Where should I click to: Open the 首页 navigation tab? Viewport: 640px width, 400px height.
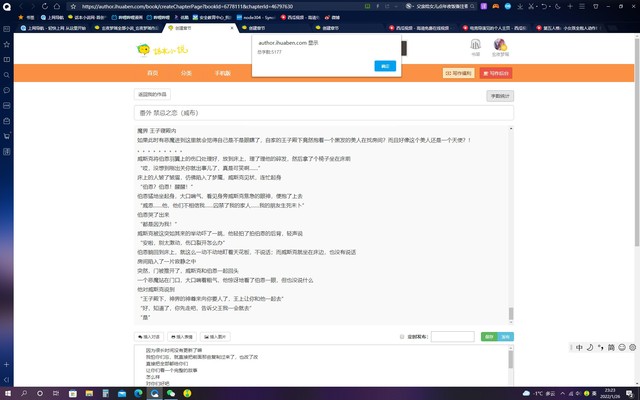coord(152,73)
